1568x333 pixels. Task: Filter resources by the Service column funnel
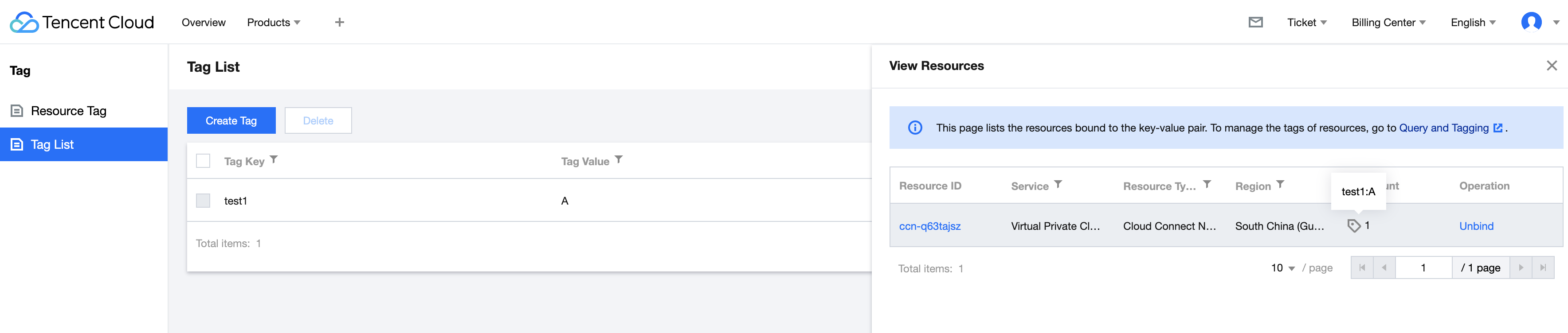[1058, 185]
